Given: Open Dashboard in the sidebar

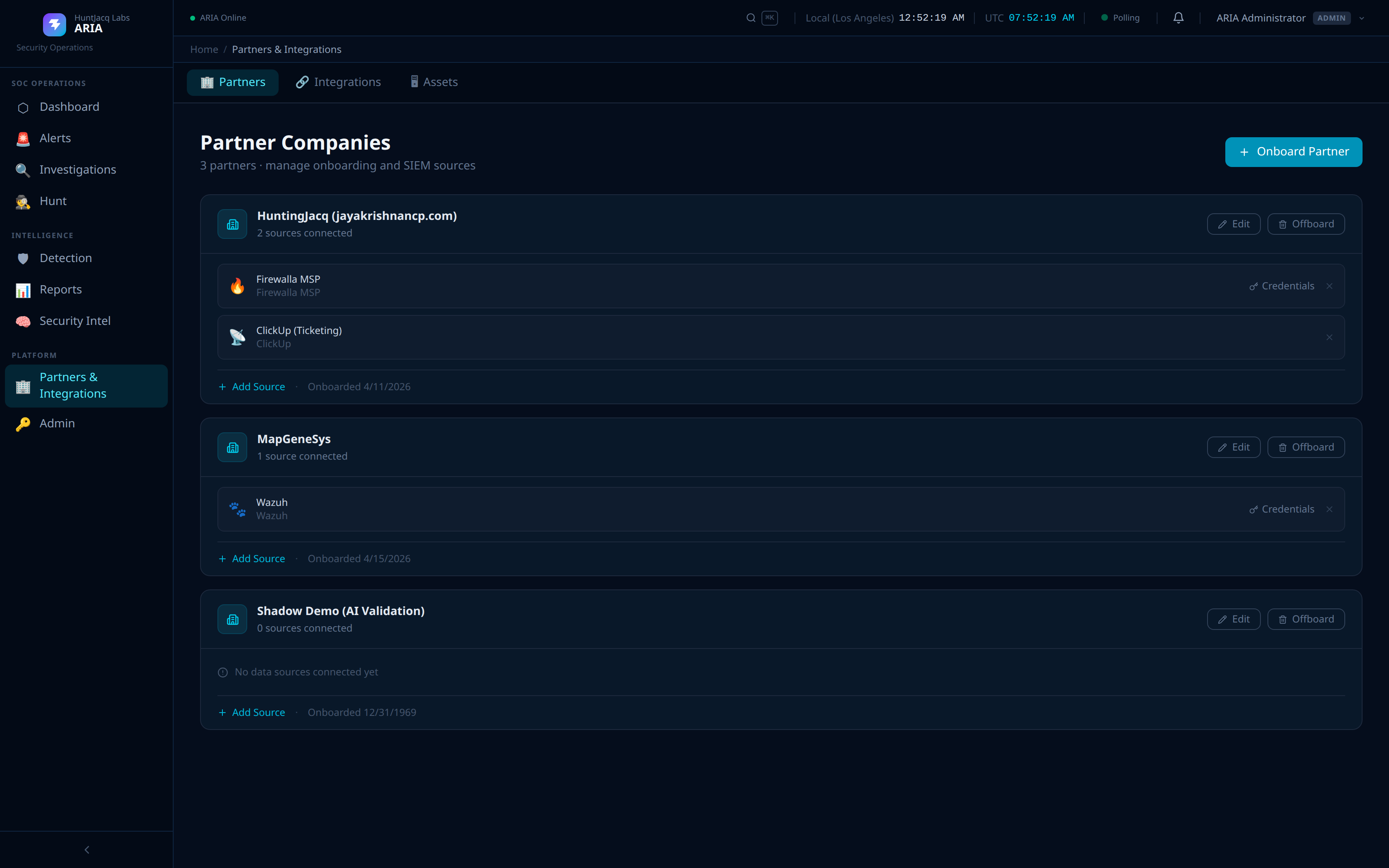Looking at the screenshot, I should pyautogui.click(x=86, y=107).
